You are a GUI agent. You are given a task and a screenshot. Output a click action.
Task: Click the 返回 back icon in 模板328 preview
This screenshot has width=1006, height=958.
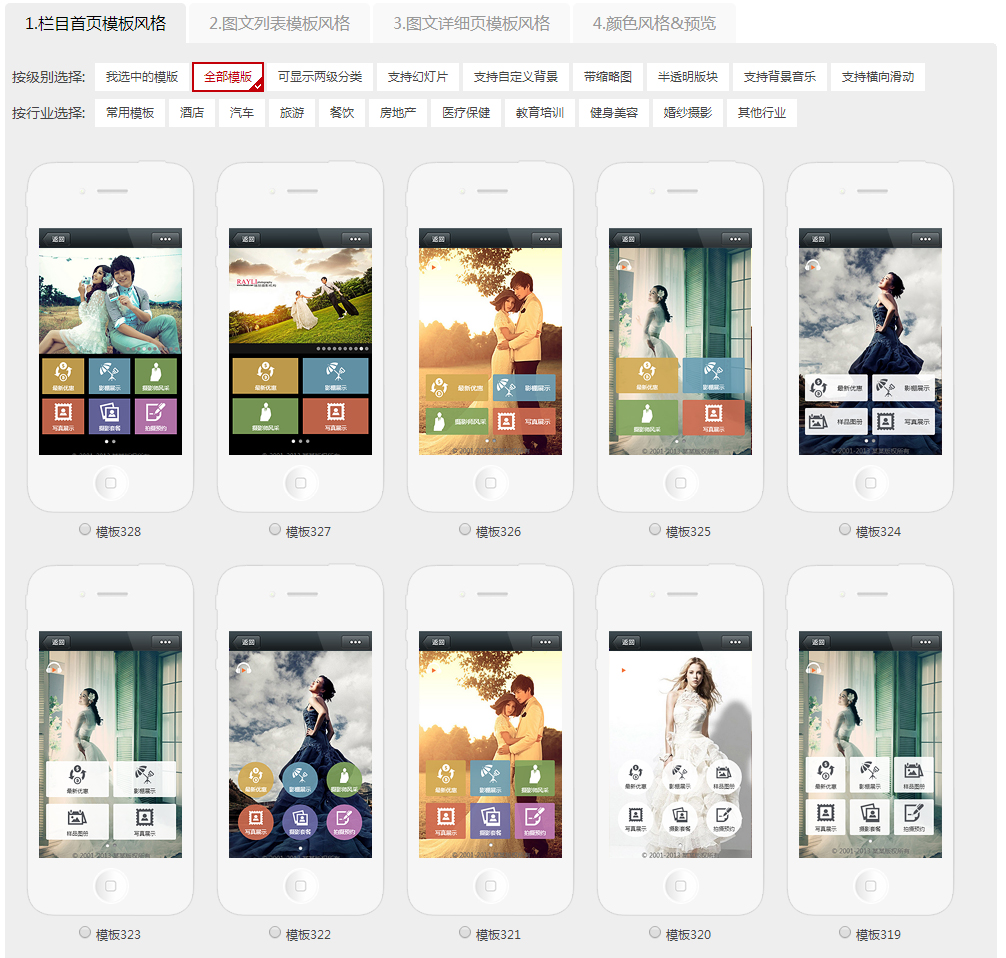click(57, 239)
